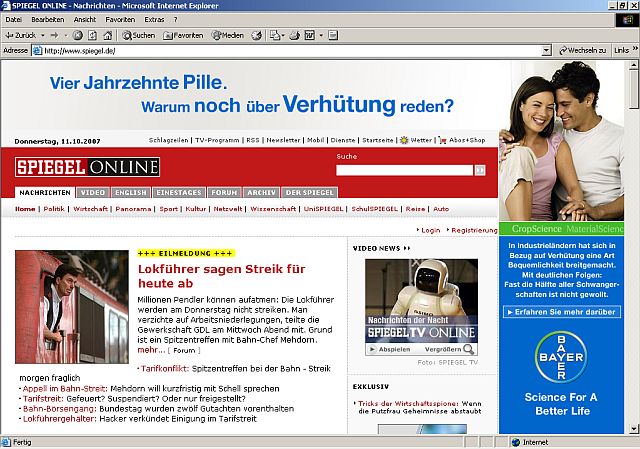Switch to the EINESTAGES tab

179,193
